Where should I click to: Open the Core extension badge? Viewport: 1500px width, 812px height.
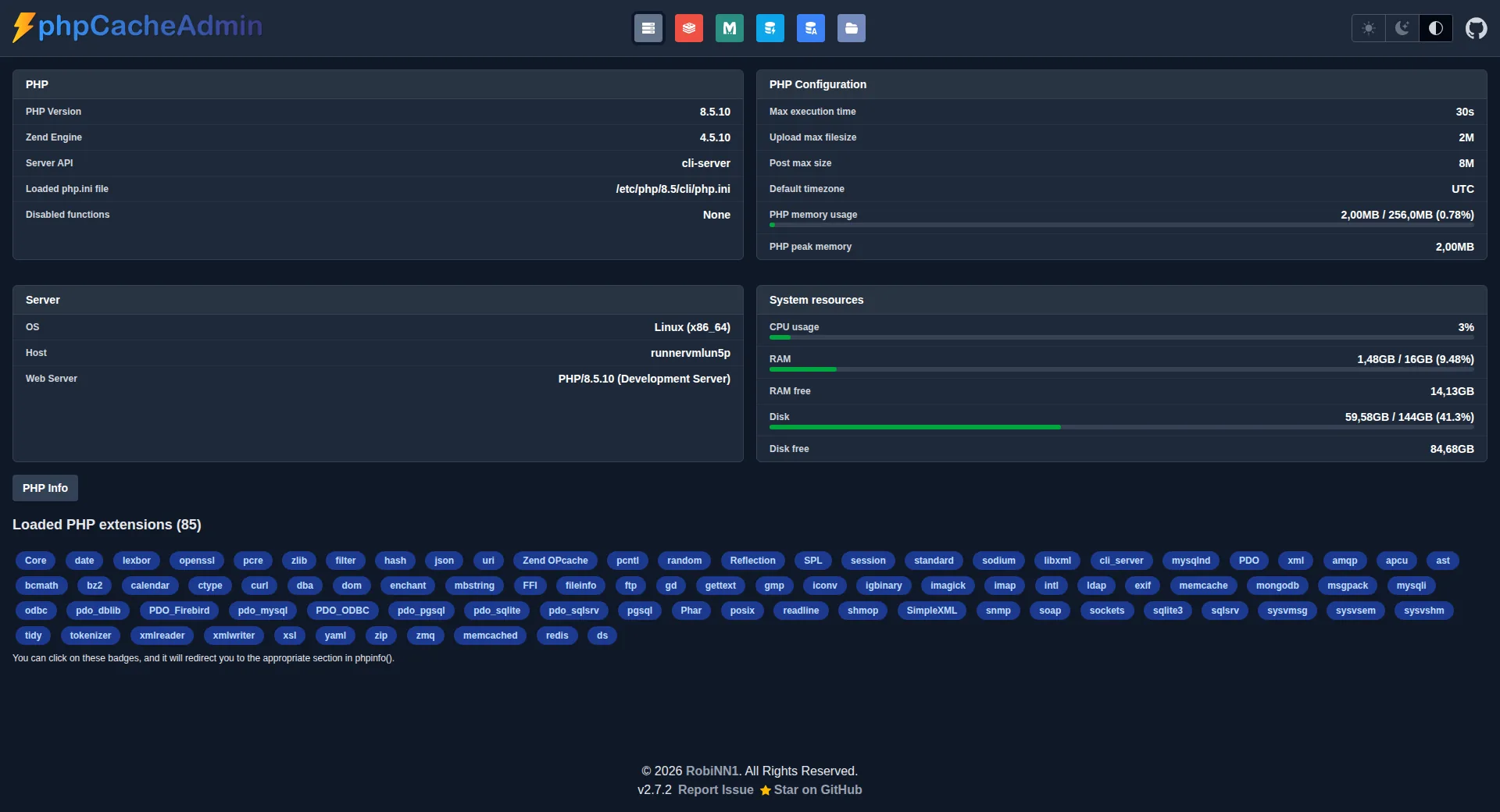click(36, 561)
